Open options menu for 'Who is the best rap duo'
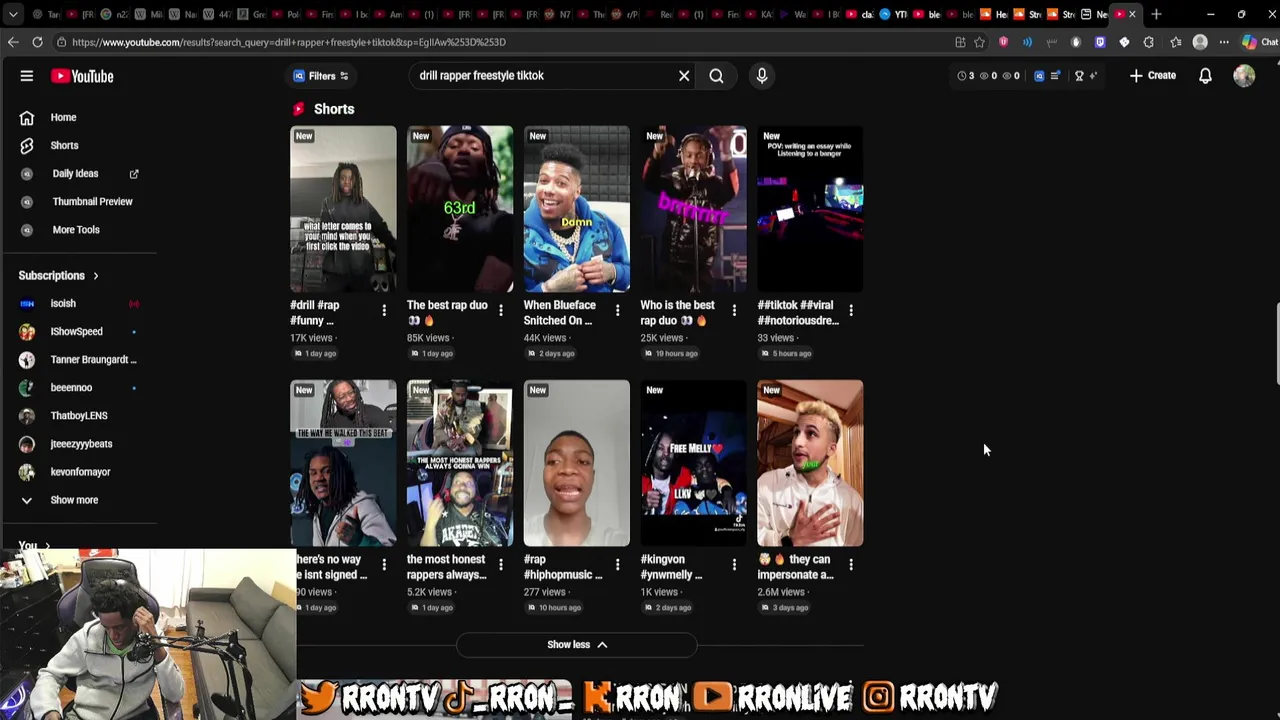The image size is (1280, 720). (x=734, y=311)
